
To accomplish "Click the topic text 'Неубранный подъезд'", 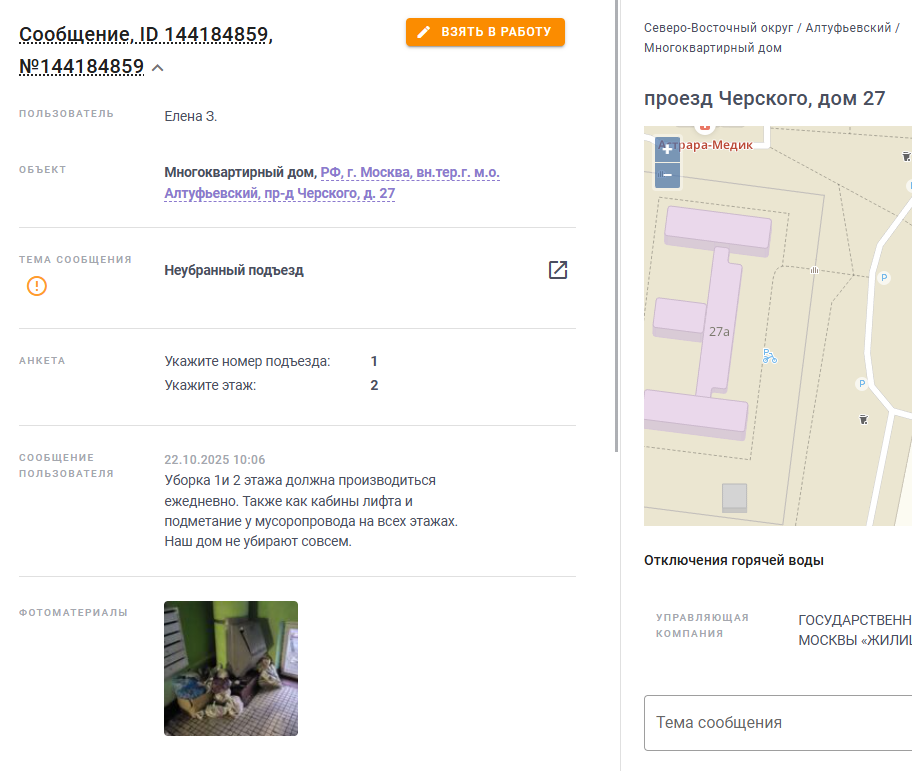I will [x=234, y=270].
